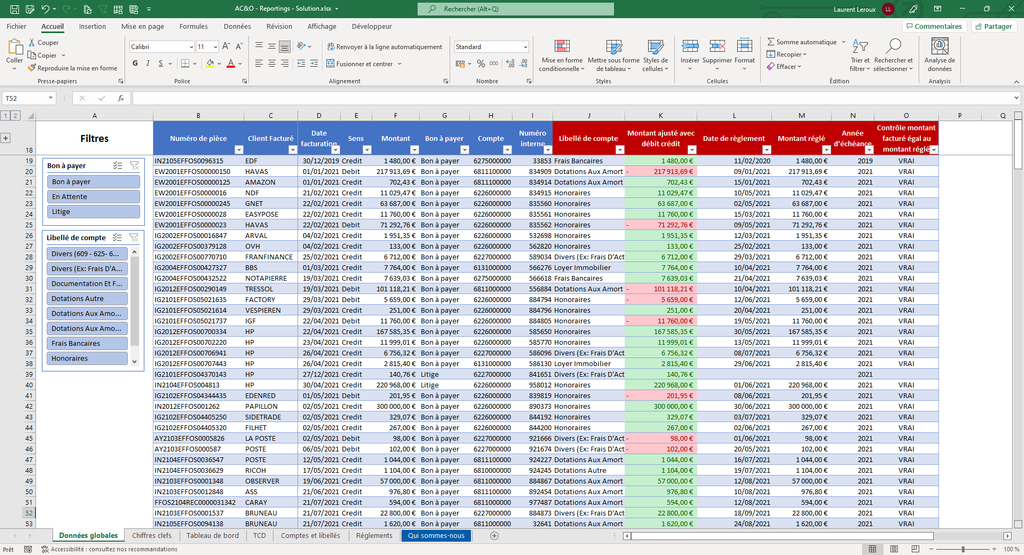The width and height of the screenshot is (1024, 555).
Task: Click the Somme automatique sigma icon
Action: [x=770, y=42]
